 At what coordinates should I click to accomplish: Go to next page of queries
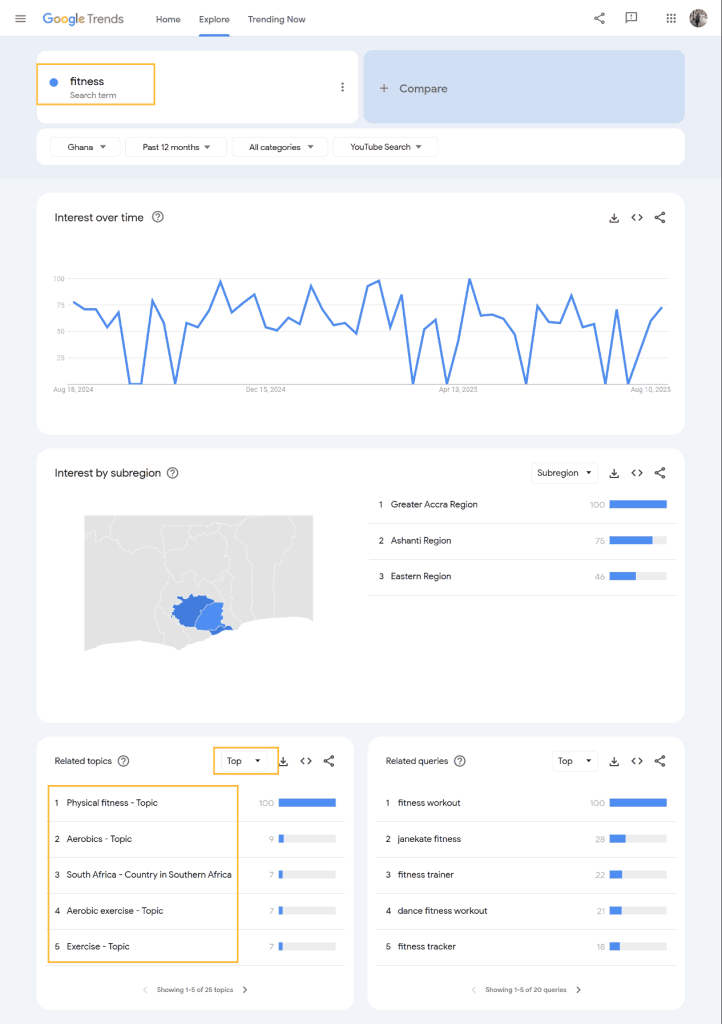pos(578,990)
